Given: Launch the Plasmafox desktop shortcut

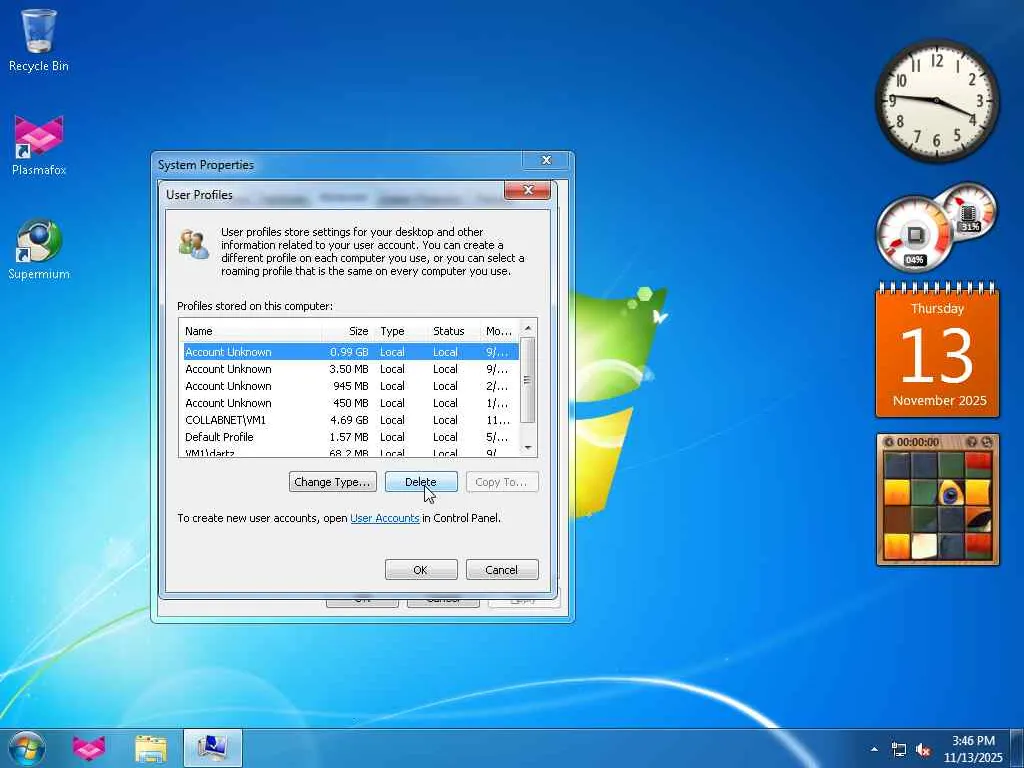Looking at the screenshot, I should 39,145.
